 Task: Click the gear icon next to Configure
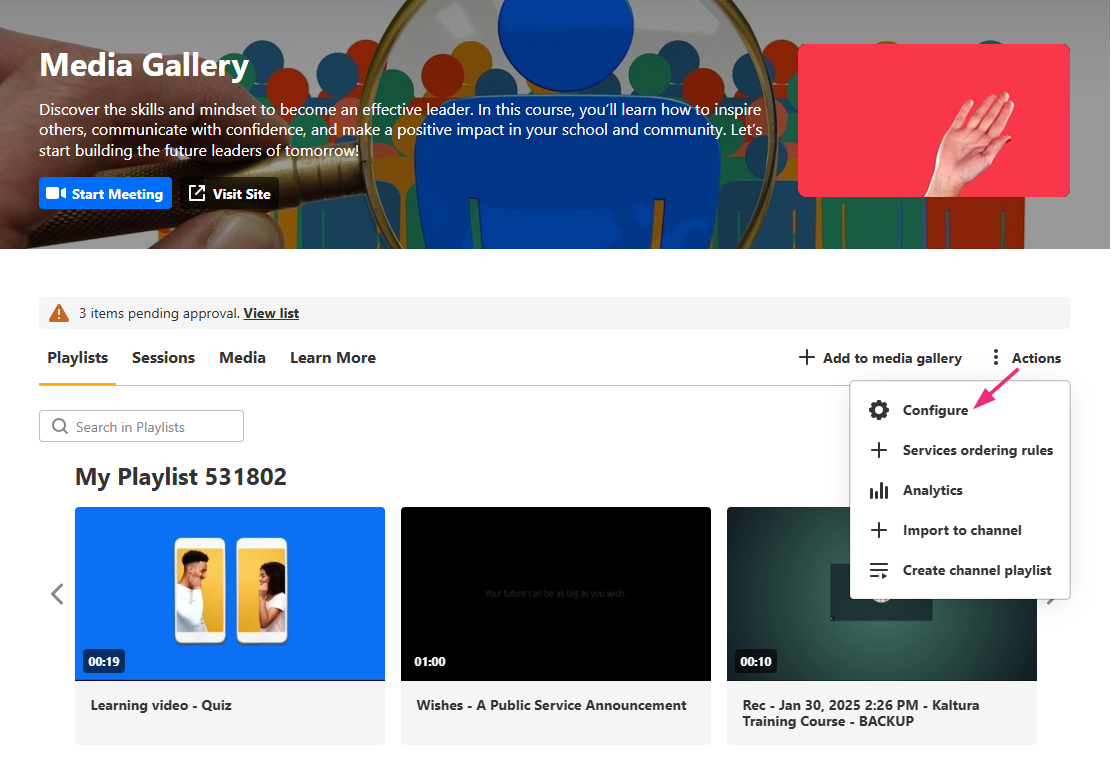pos(879,410)
